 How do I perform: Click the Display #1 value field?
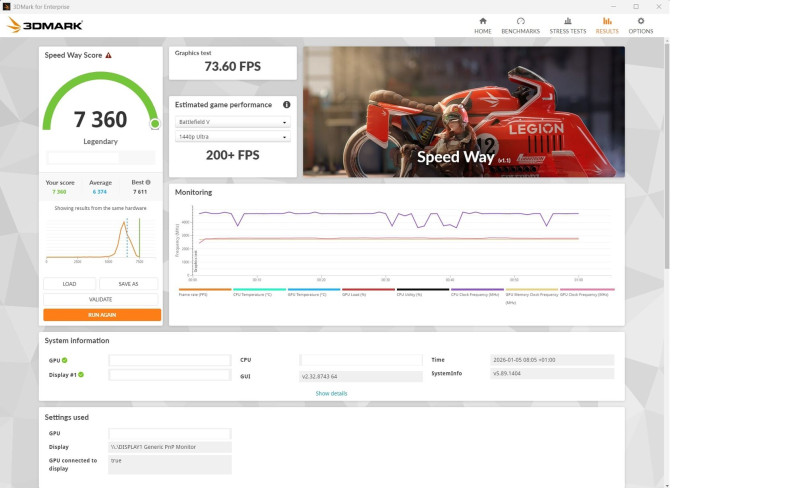170,375
